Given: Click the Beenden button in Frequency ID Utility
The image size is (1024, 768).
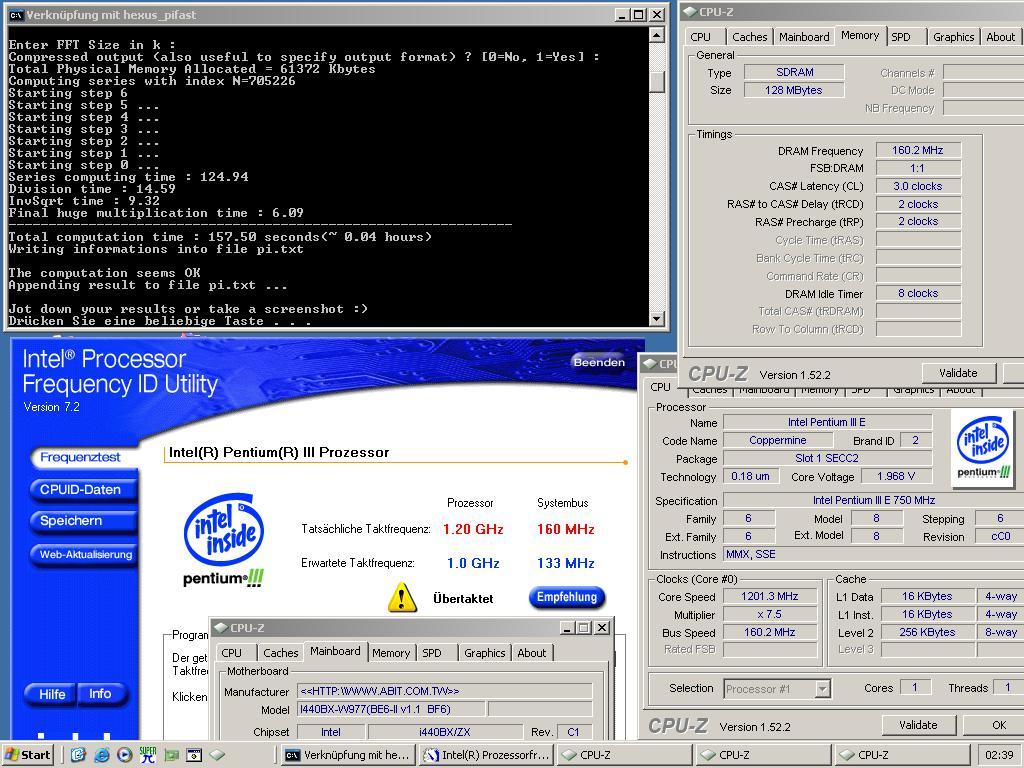Looking at the screenshot, I should pos(599,362).
